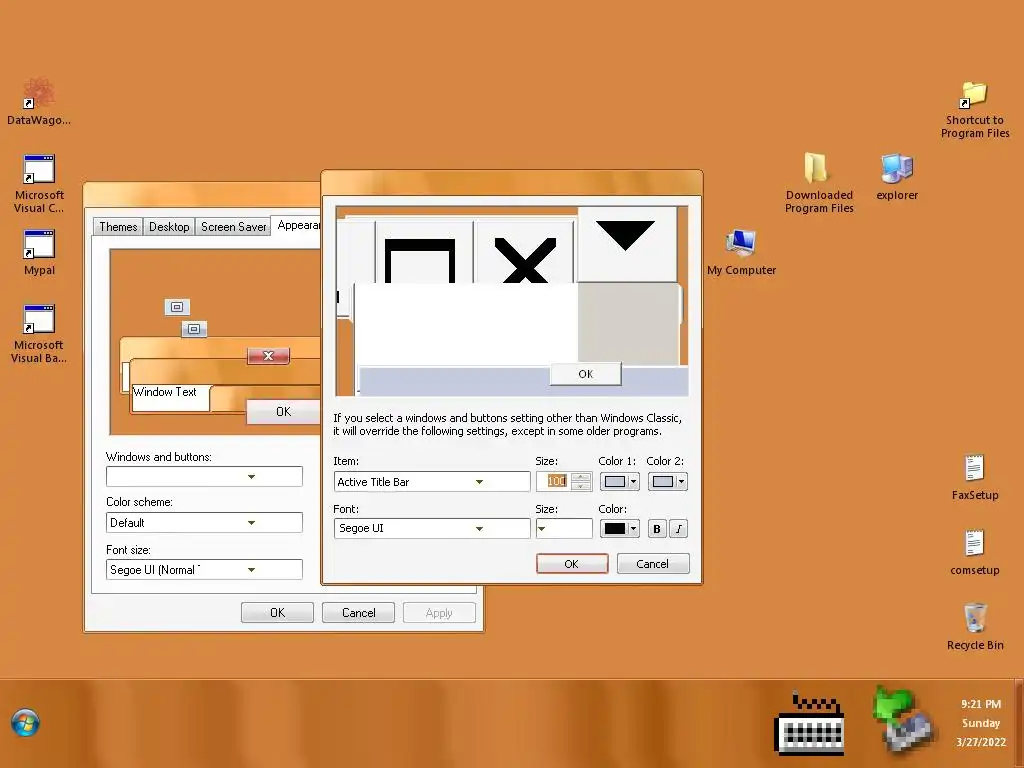Expand the Item dropdown showing Active Title Bar

point(479,482)
